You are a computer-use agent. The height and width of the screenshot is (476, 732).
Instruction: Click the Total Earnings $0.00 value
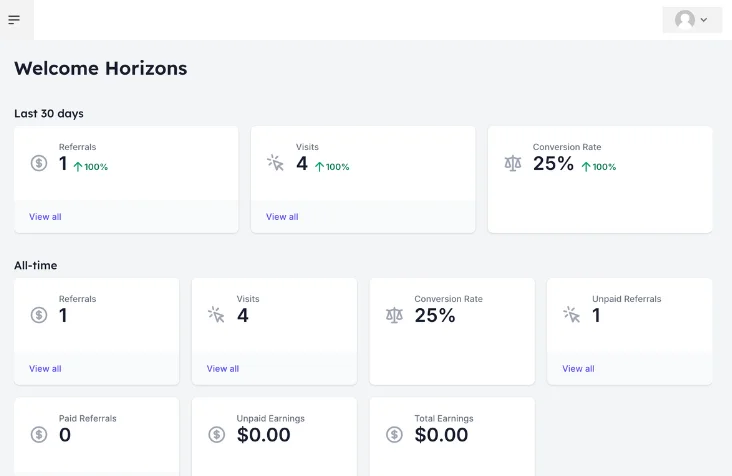coord(441,435)
